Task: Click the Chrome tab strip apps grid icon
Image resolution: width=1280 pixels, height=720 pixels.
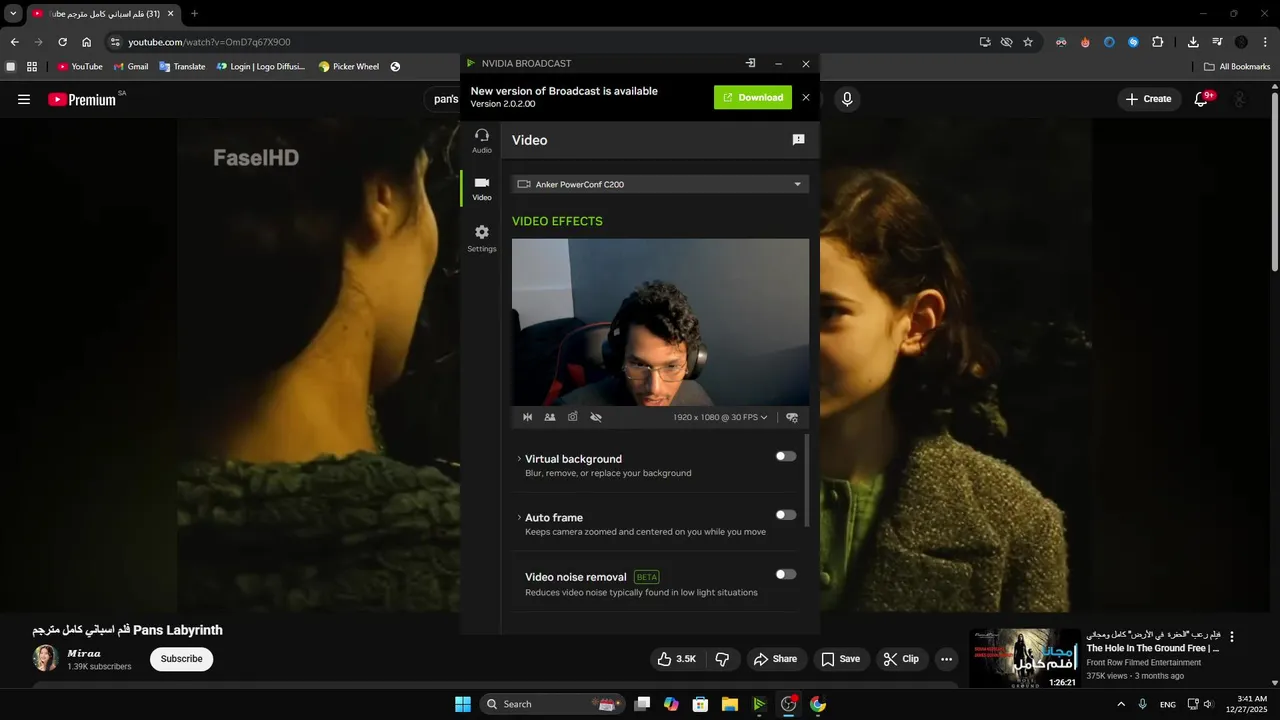Action: point(32,67)
